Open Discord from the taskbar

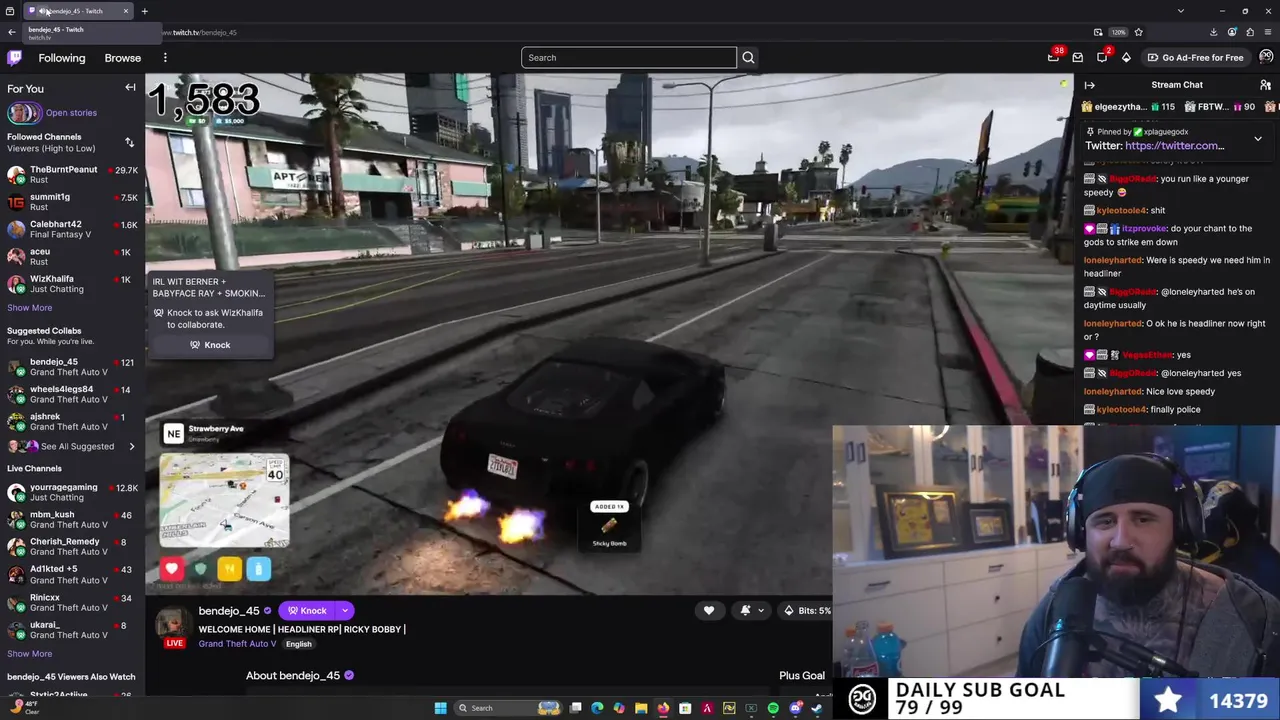[x=795, y=708]
